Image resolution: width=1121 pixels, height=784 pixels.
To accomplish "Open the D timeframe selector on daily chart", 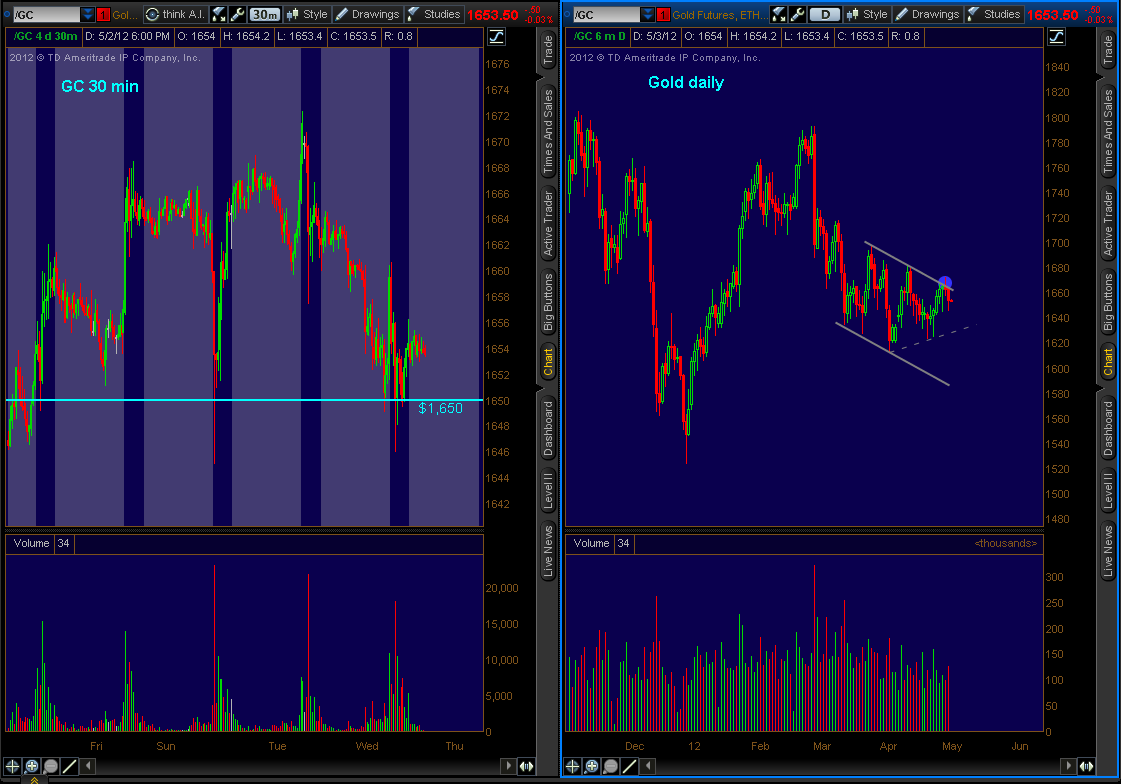I will [x=824, y=14].
